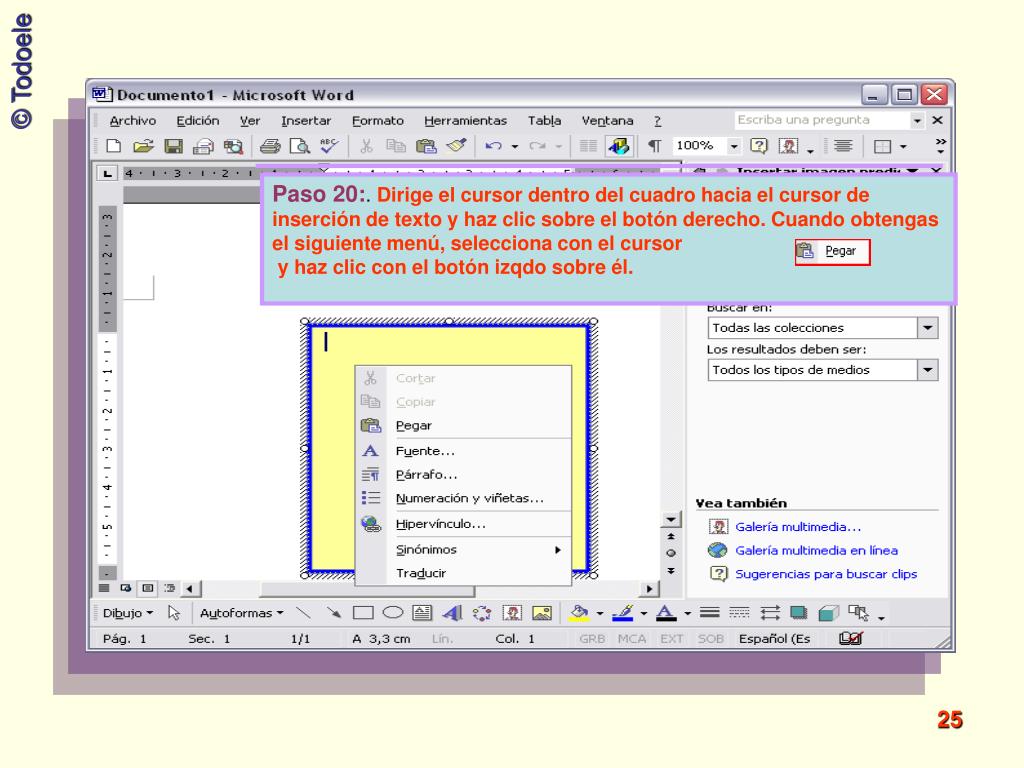This screenshot has height=768, width=1024.
Task: Open 3D Style in Drawing toolbar
Action: [828, 613]
